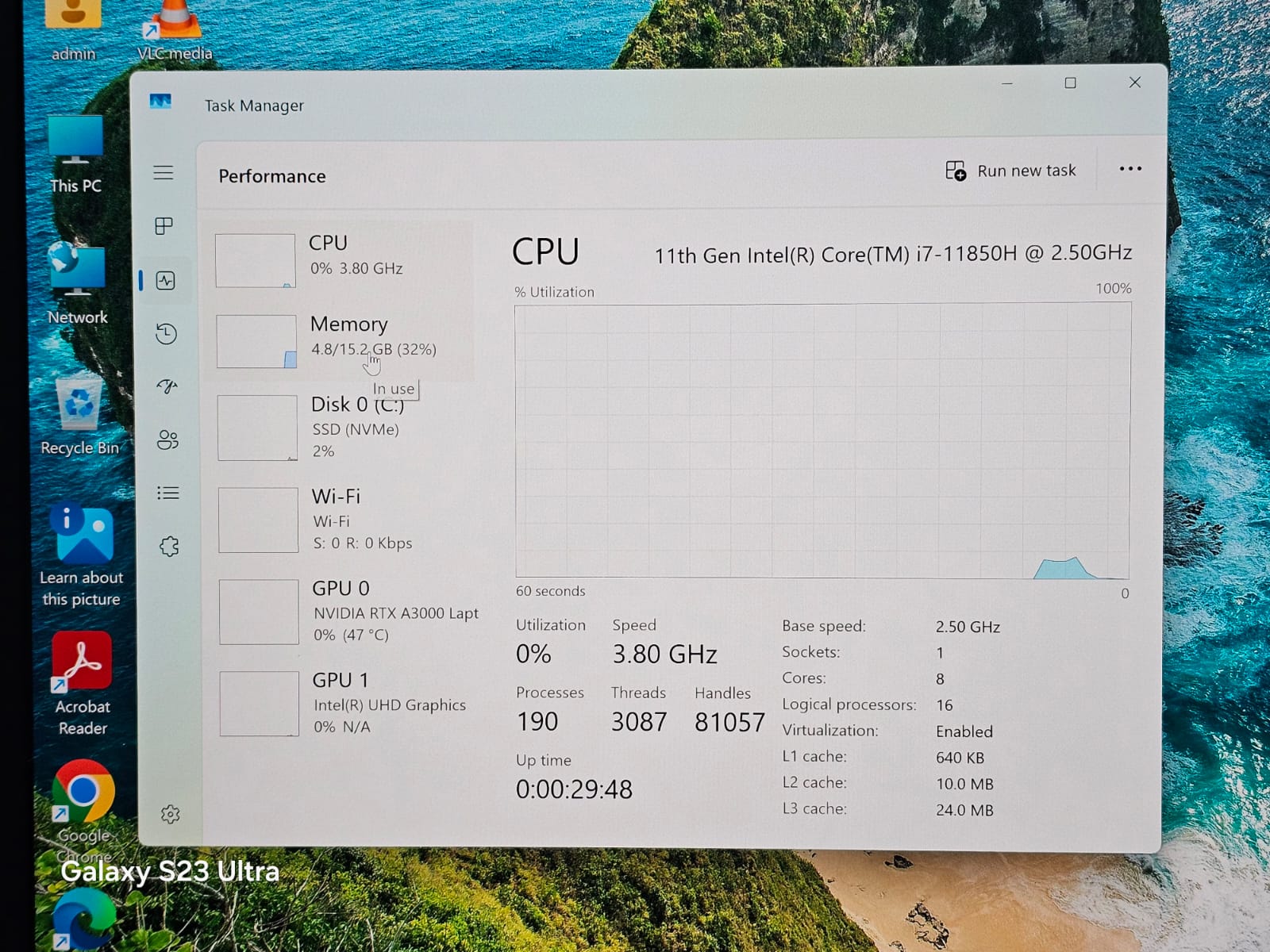1270x952 pixels.
Task: Open the Processes page icon in sidebar
Action: (164, 226)
